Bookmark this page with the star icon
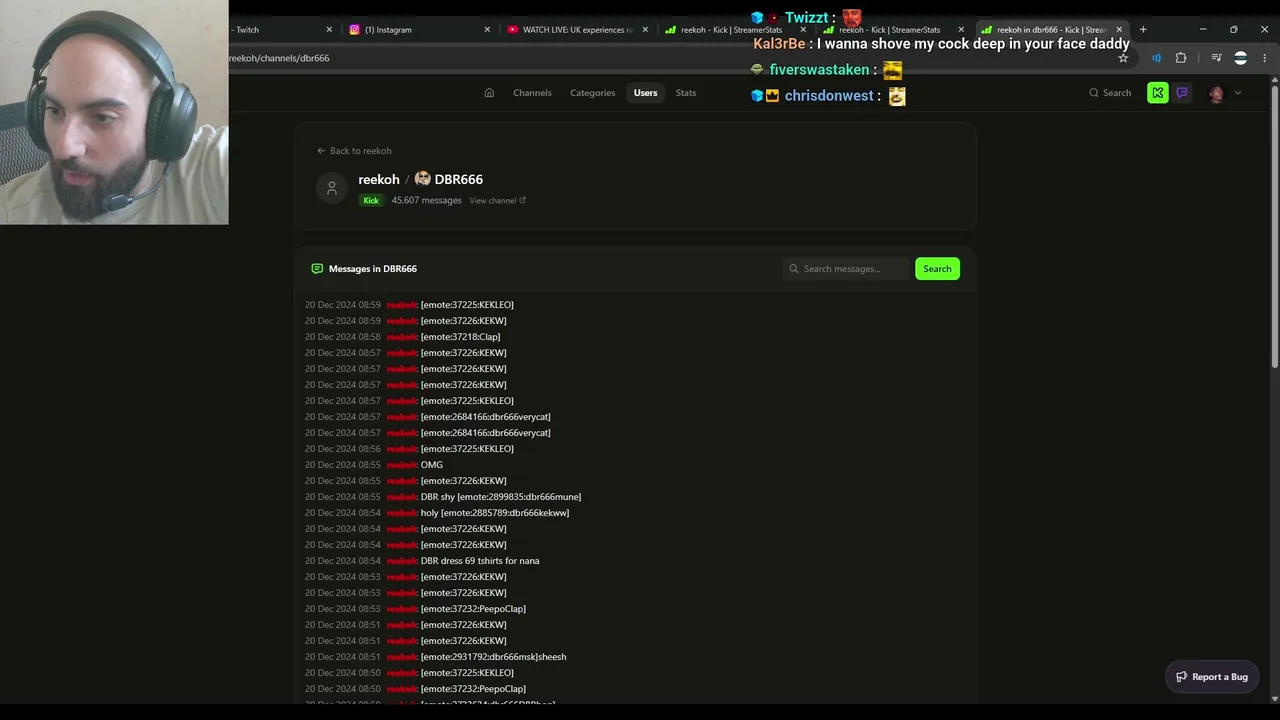The image size is (1280, 720). point(1123,58)
